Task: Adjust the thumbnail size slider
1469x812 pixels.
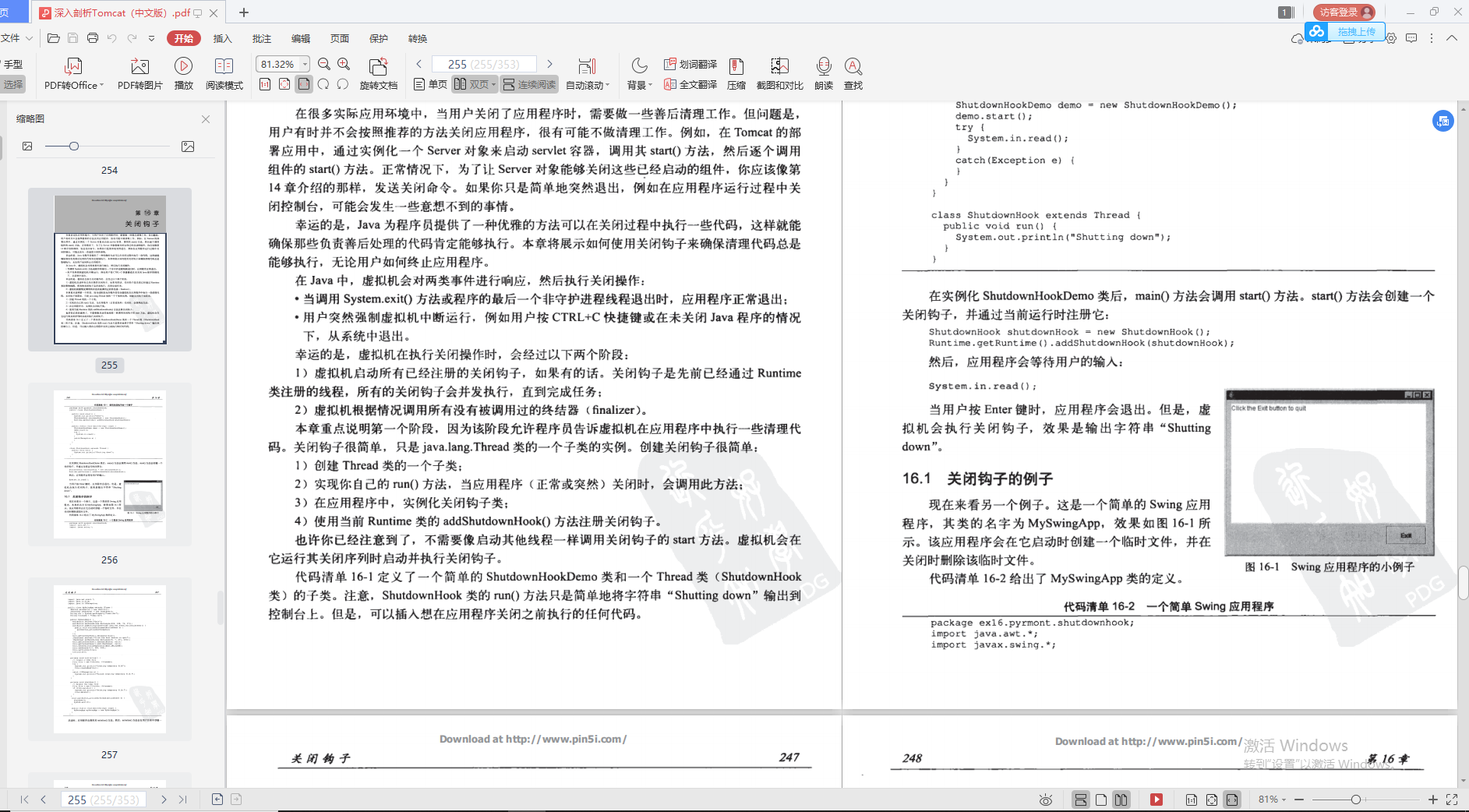Action: coord(74,146)
